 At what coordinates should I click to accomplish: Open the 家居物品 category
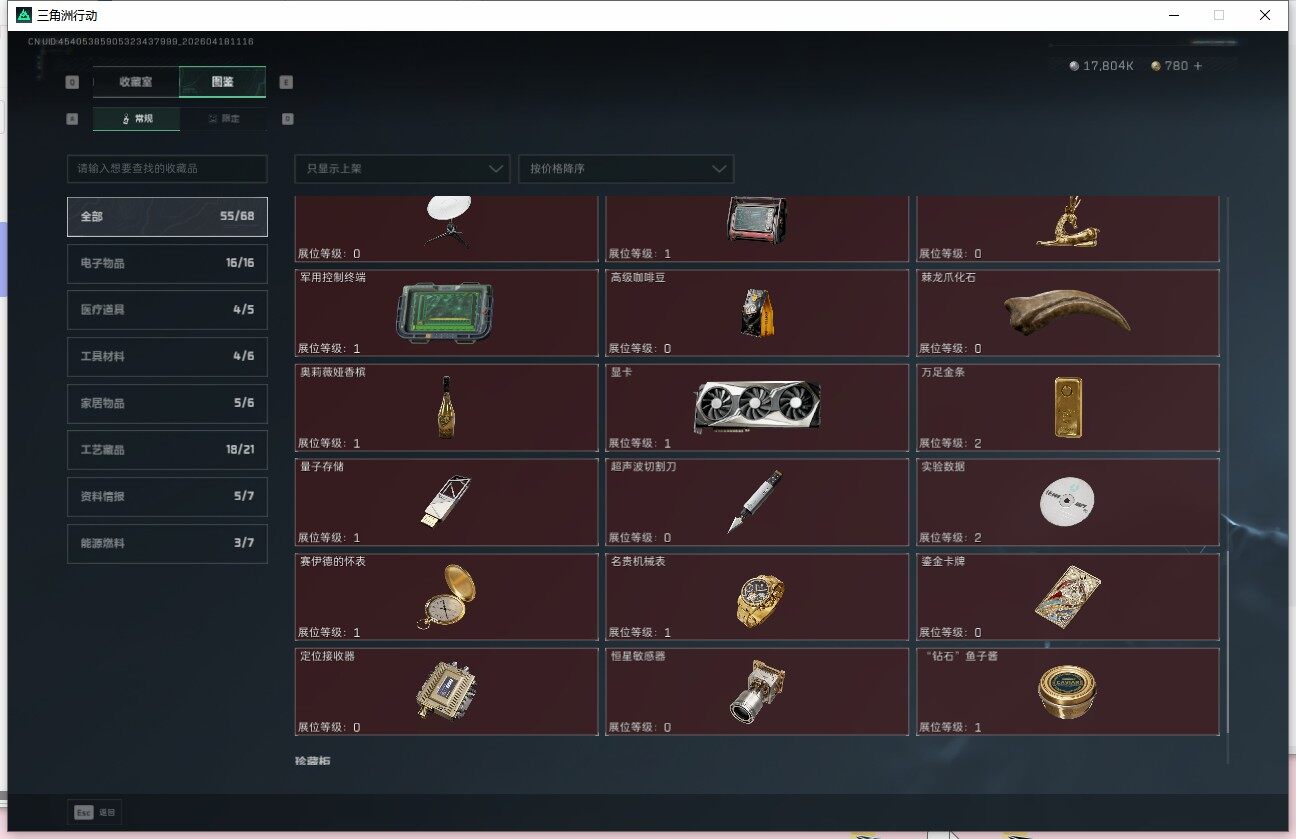167,403
